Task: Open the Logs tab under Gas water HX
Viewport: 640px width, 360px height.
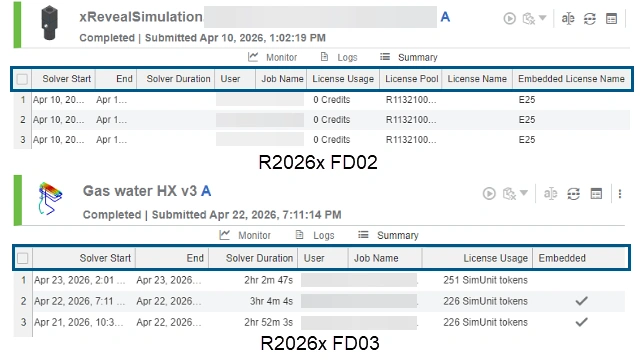Action: [x=315, y=235]
